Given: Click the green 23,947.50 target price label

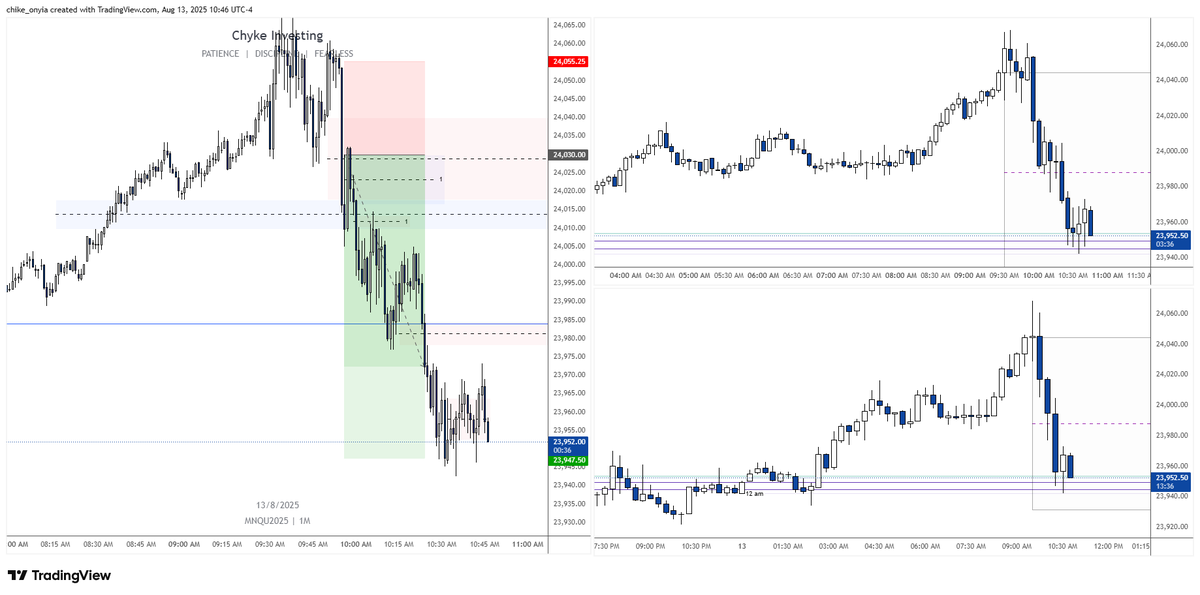Looking at the screenshot, I should [x=568, y=460].
